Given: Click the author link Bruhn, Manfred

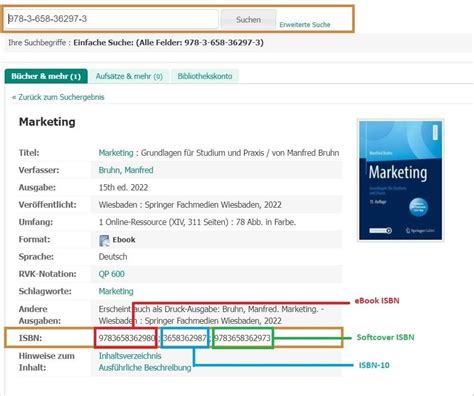Looking at the screenshot, I should point(126,170).
